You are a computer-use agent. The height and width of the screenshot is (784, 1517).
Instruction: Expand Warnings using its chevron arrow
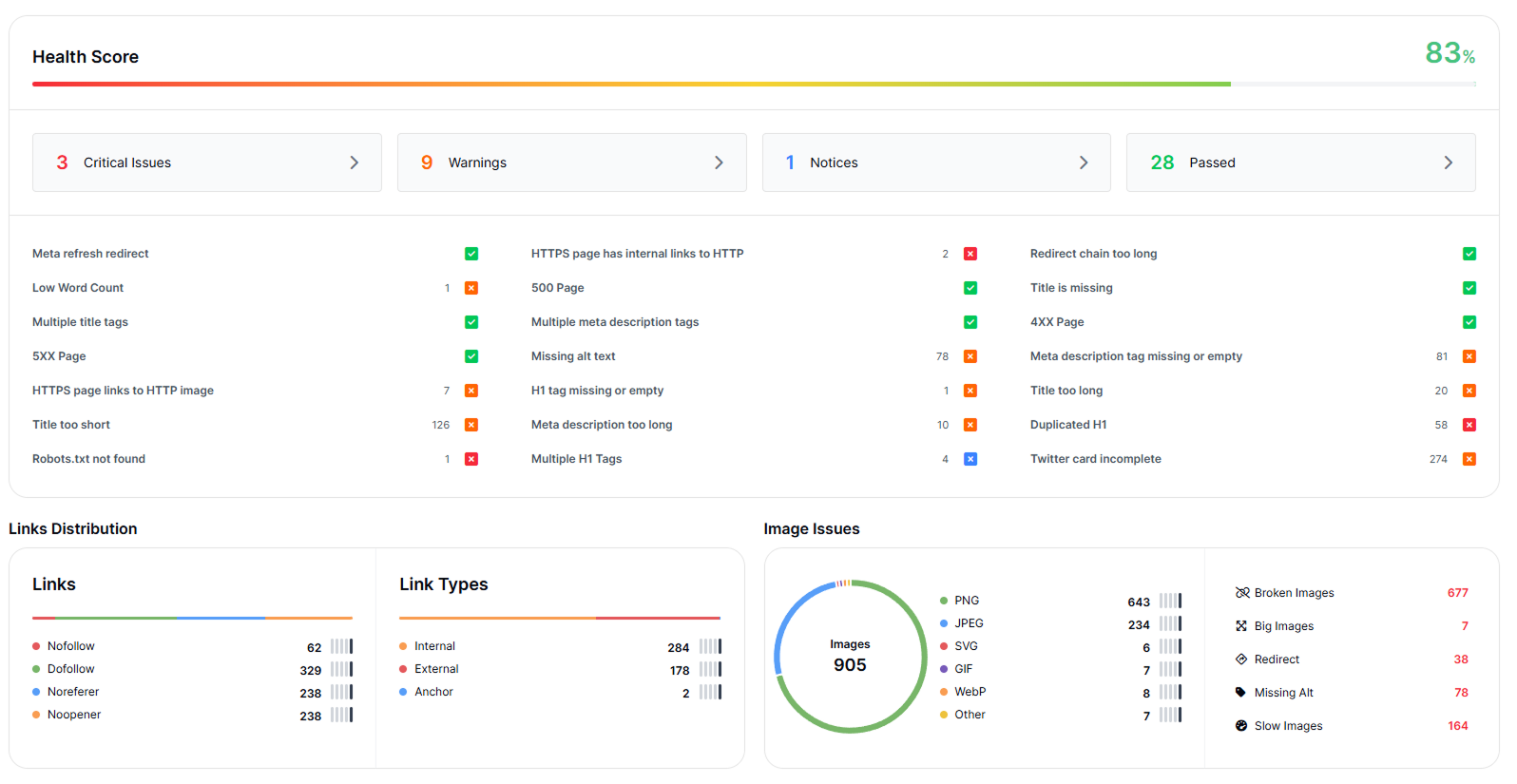pyautogui.click(x=719, y=163)
